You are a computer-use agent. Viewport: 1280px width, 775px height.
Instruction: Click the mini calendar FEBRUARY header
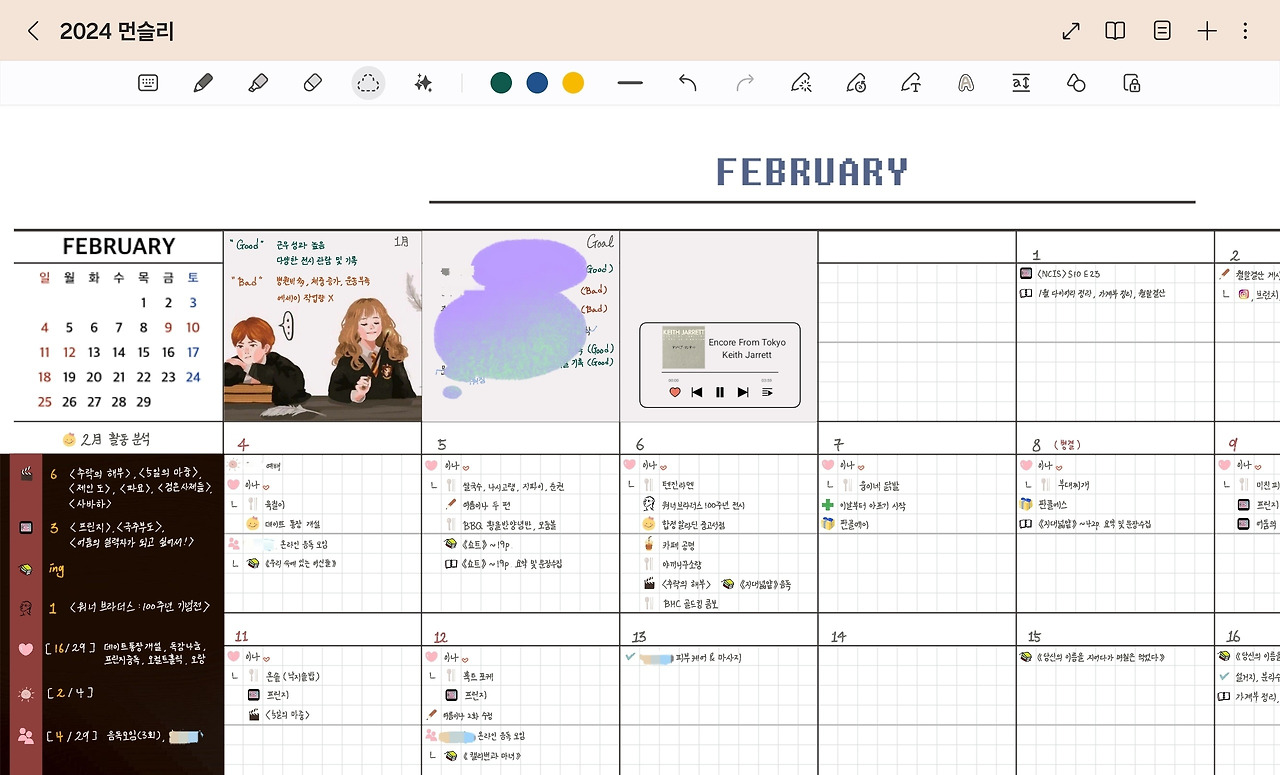(x=119, y=246)
